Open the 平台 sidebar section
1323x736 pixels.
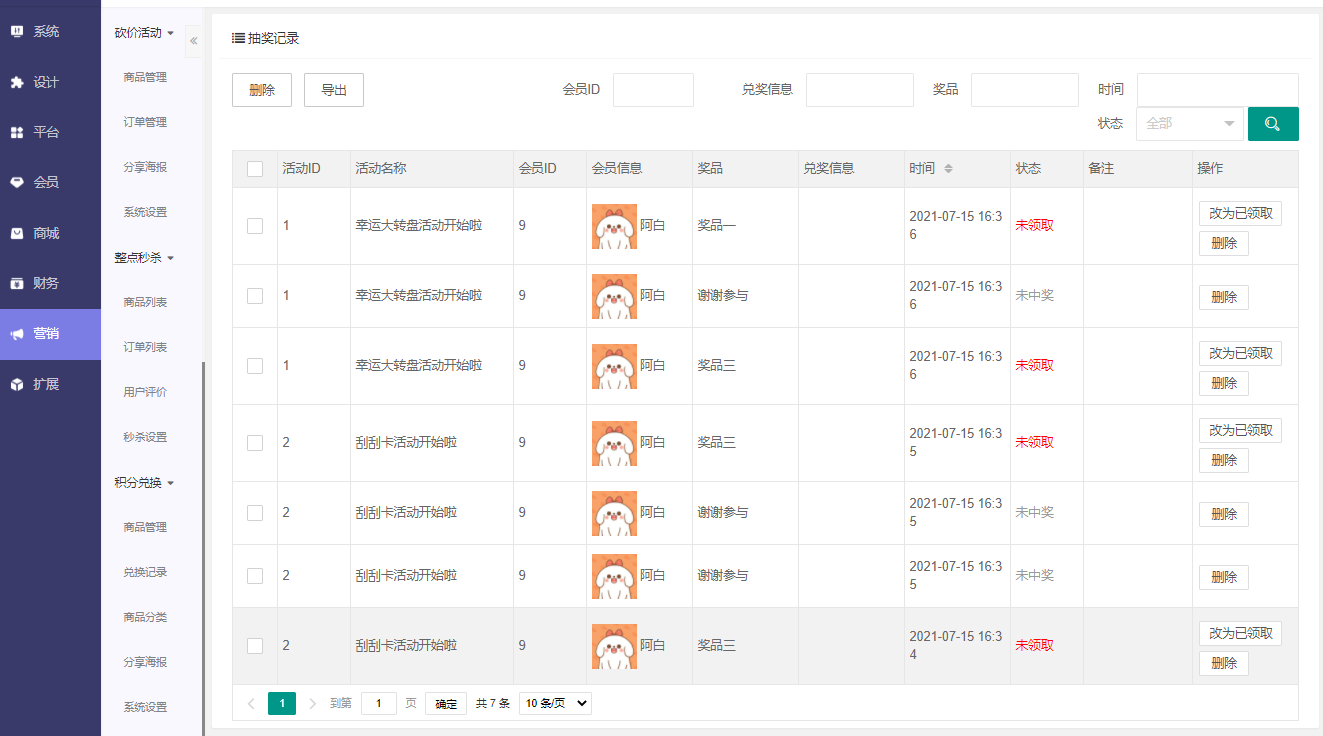point(50,132)
